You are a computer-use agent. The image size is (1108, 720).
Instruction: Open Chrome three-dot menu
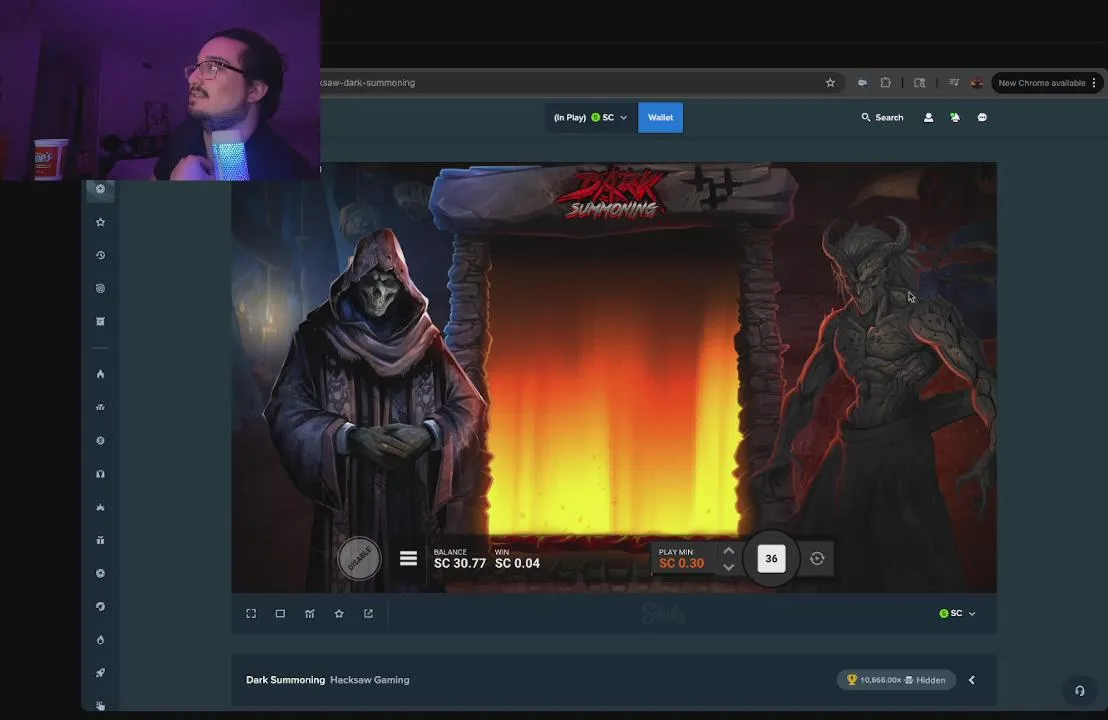tap(1094, 83)
